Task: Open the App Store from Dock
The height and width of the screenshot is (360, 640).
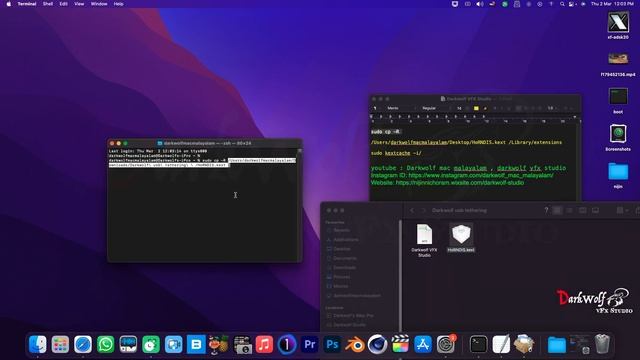Action: [x=423, y=344]
